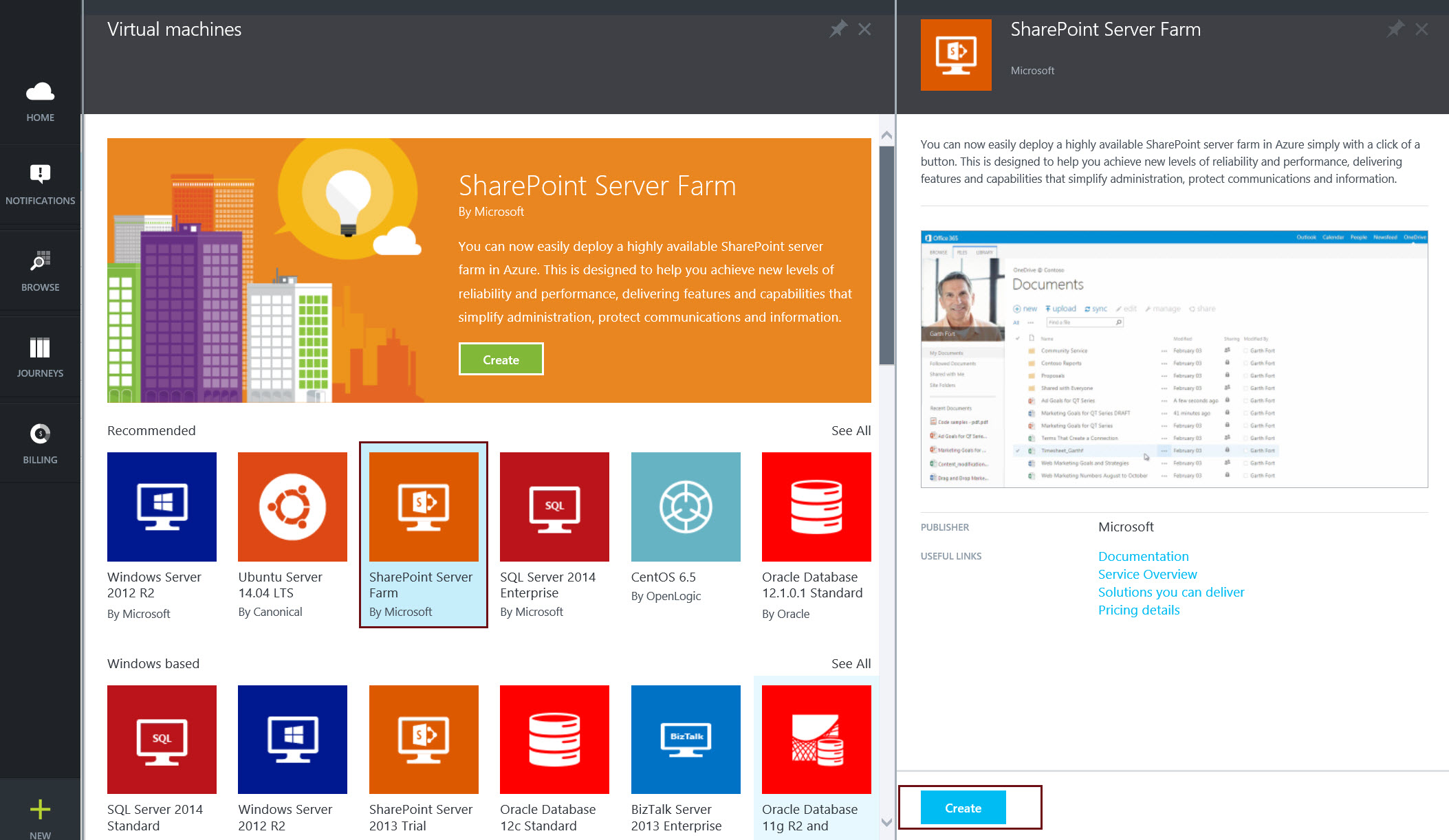Close the Virtual machines blade

864,29
